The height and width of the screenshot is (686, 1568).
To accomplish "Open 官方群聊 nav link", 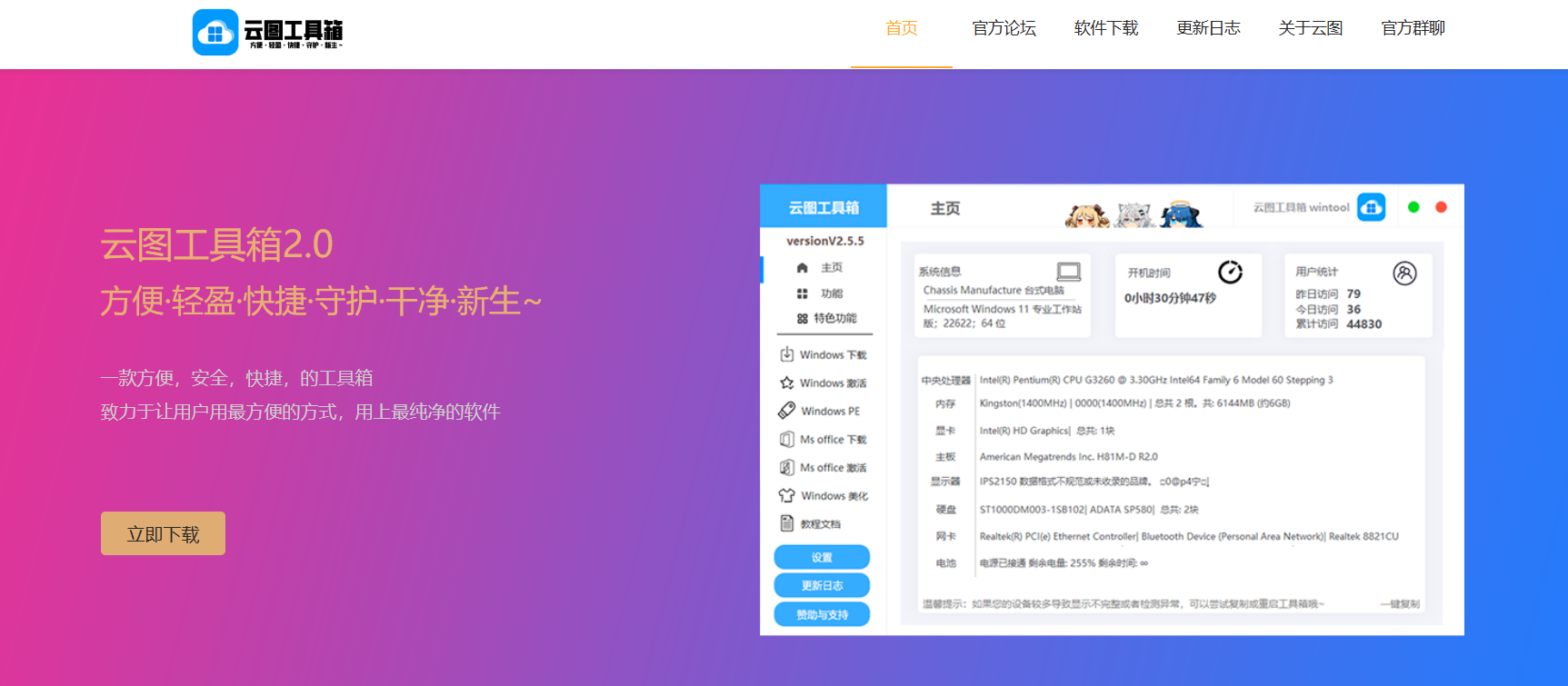I will (1413, 28).
